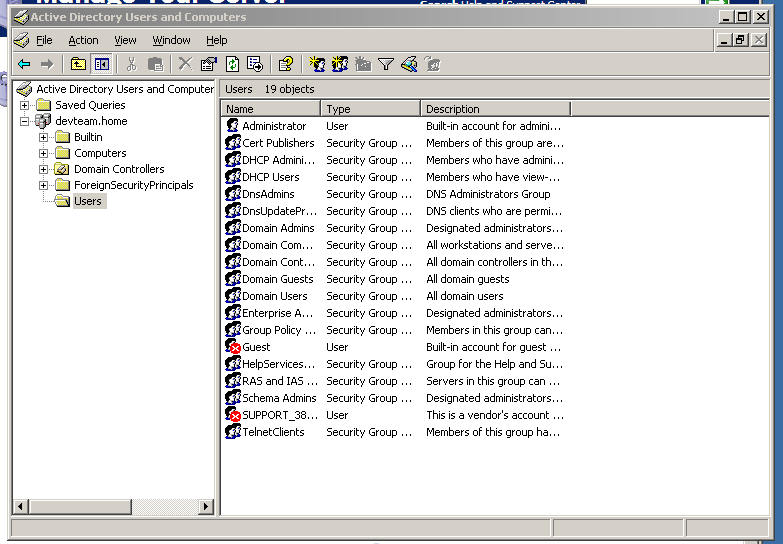This screenshot has height=544, width=783.
Task: Select the Domain Admins group entry
Action: (x=277, y=228)
